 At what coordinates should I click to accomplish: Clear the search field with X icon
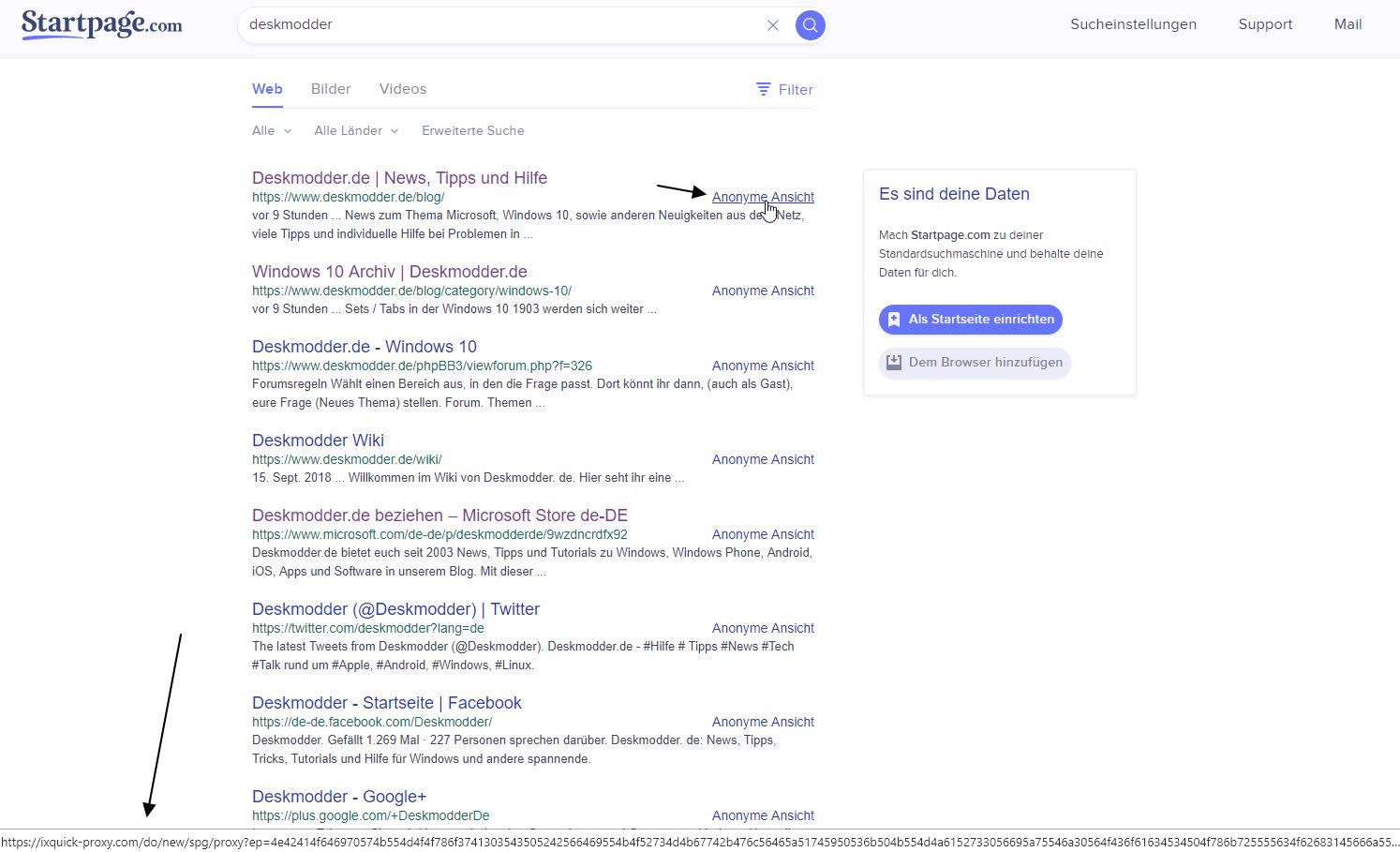773,25
